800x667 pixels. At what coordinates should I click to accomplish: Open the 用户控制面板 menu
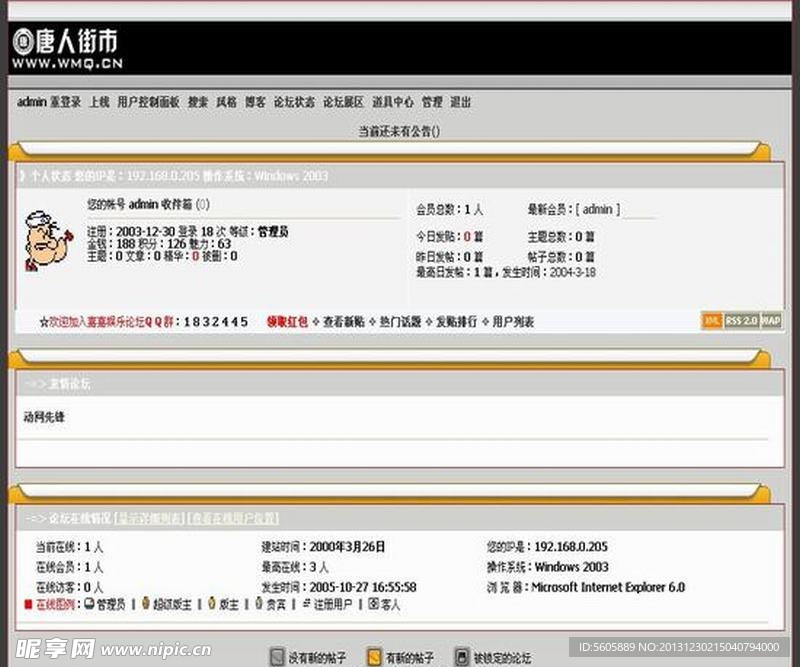coord(148,102)
